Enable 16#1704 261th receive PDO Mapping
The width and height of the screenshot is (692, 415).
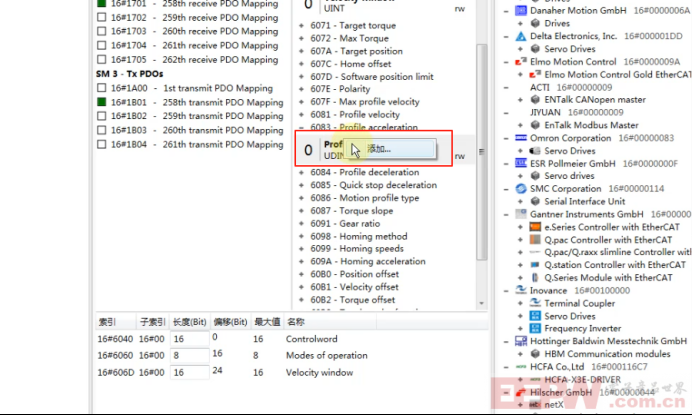pos(102,45)
